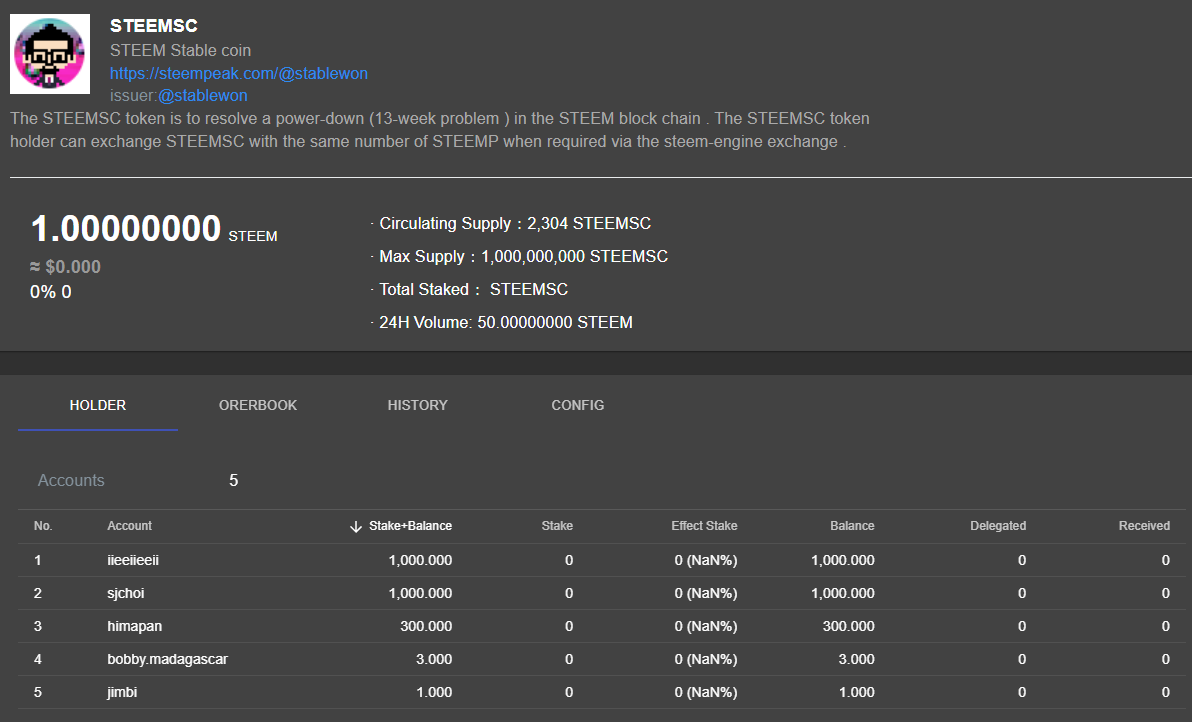Click the ≈ $0.000 price estimate
The image size is (1192, 722).
click(65, 267)
